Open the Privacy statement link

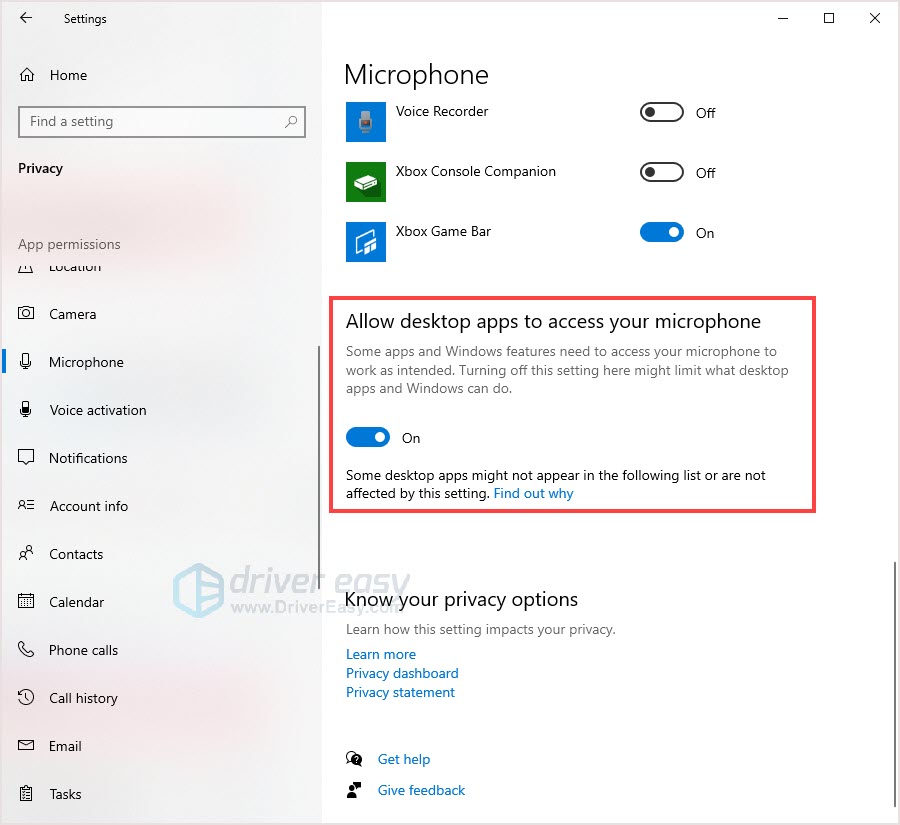tap(400, 692)
